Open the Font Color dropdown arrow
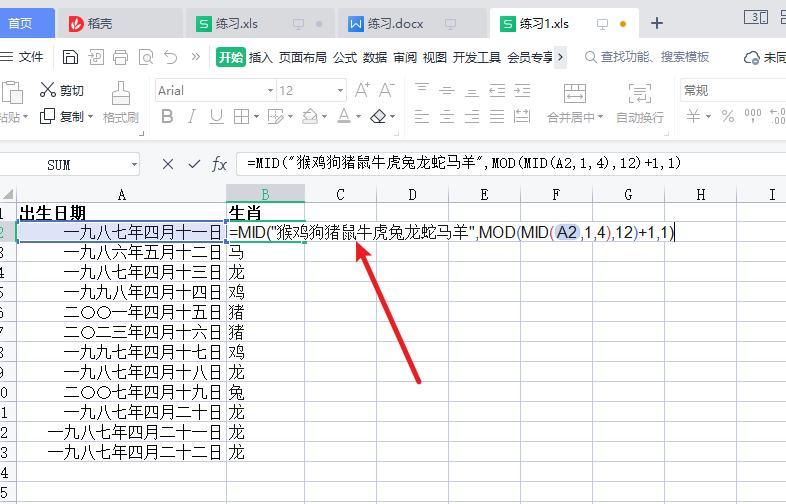786x504 pixels. click(x=358, y=117)
